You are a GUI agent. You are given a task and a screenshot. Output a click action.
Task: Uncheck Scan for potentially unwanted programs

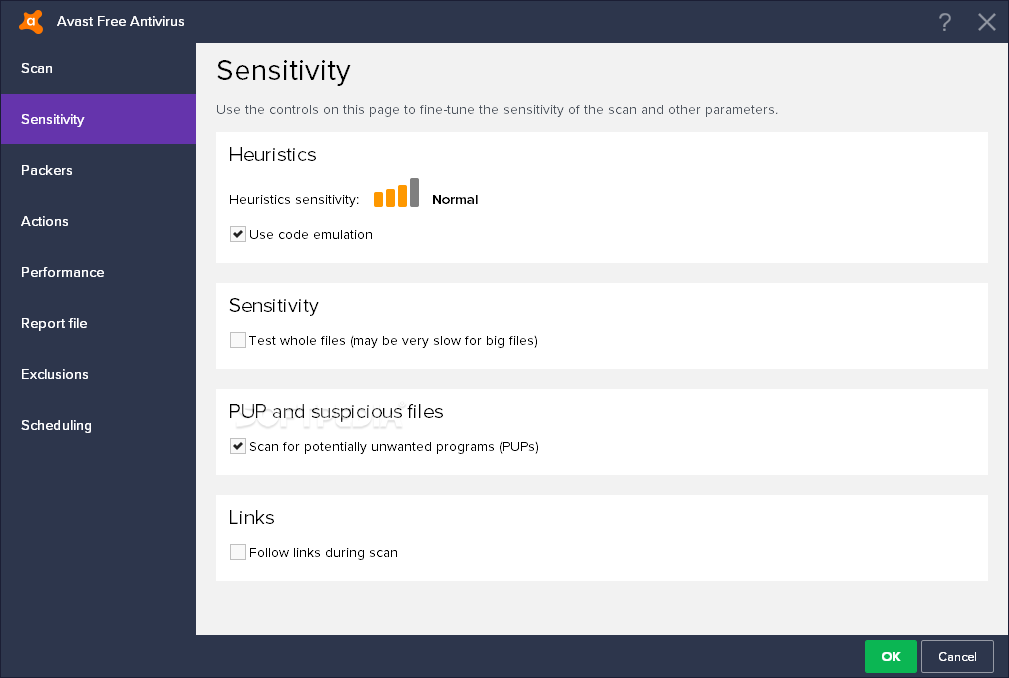(237, 446)
